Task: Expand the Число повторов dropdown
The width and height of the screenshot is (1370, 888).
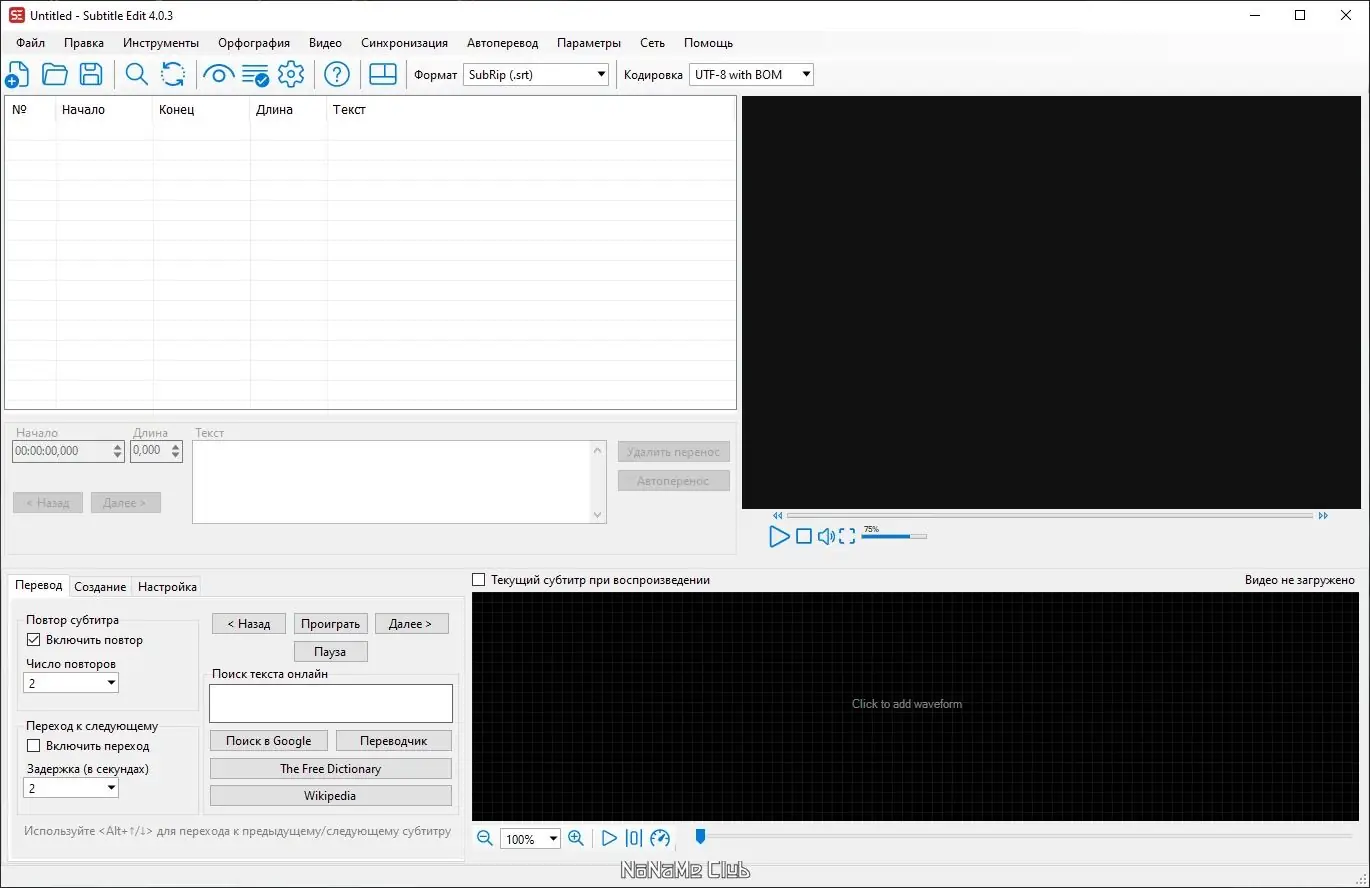Action: click(71, 683)
